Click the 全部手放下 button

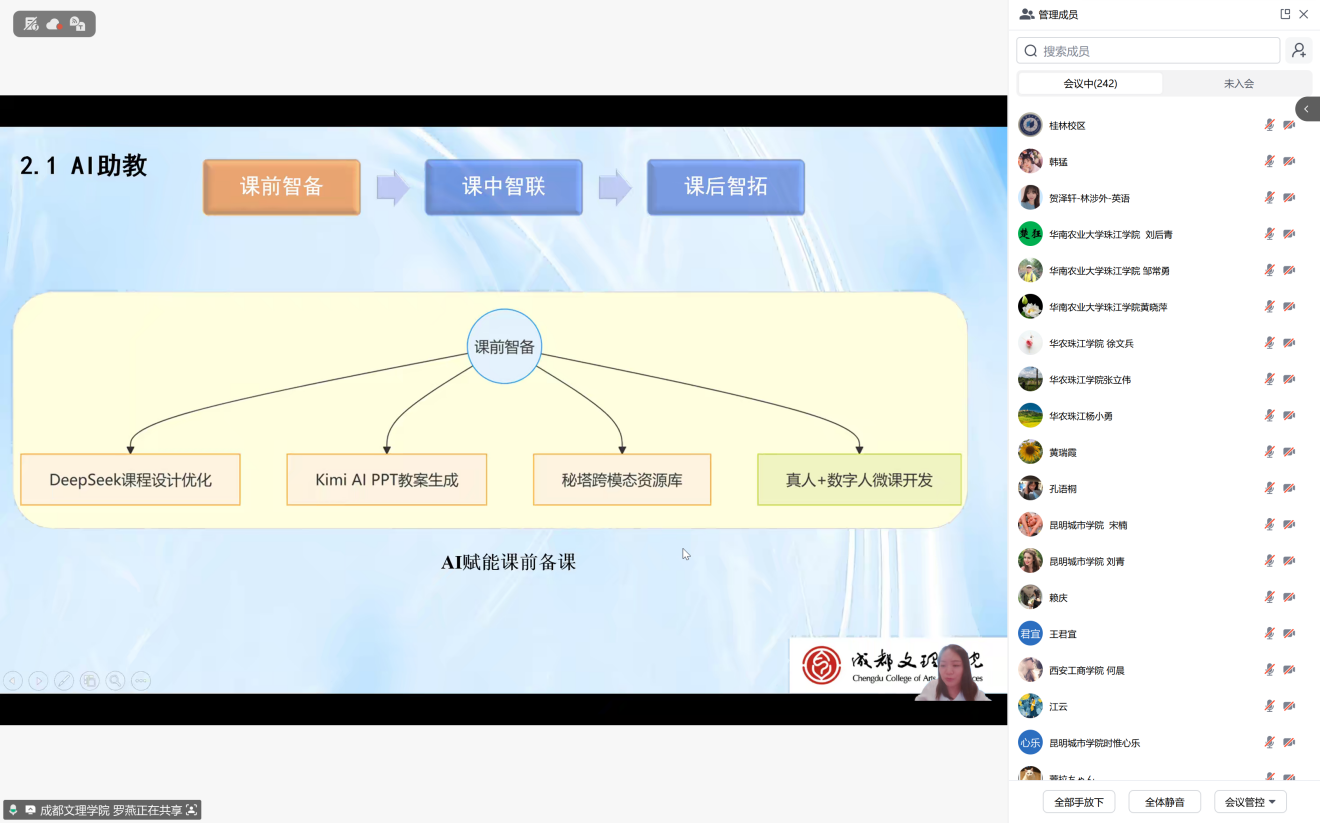click(1078, 802)
